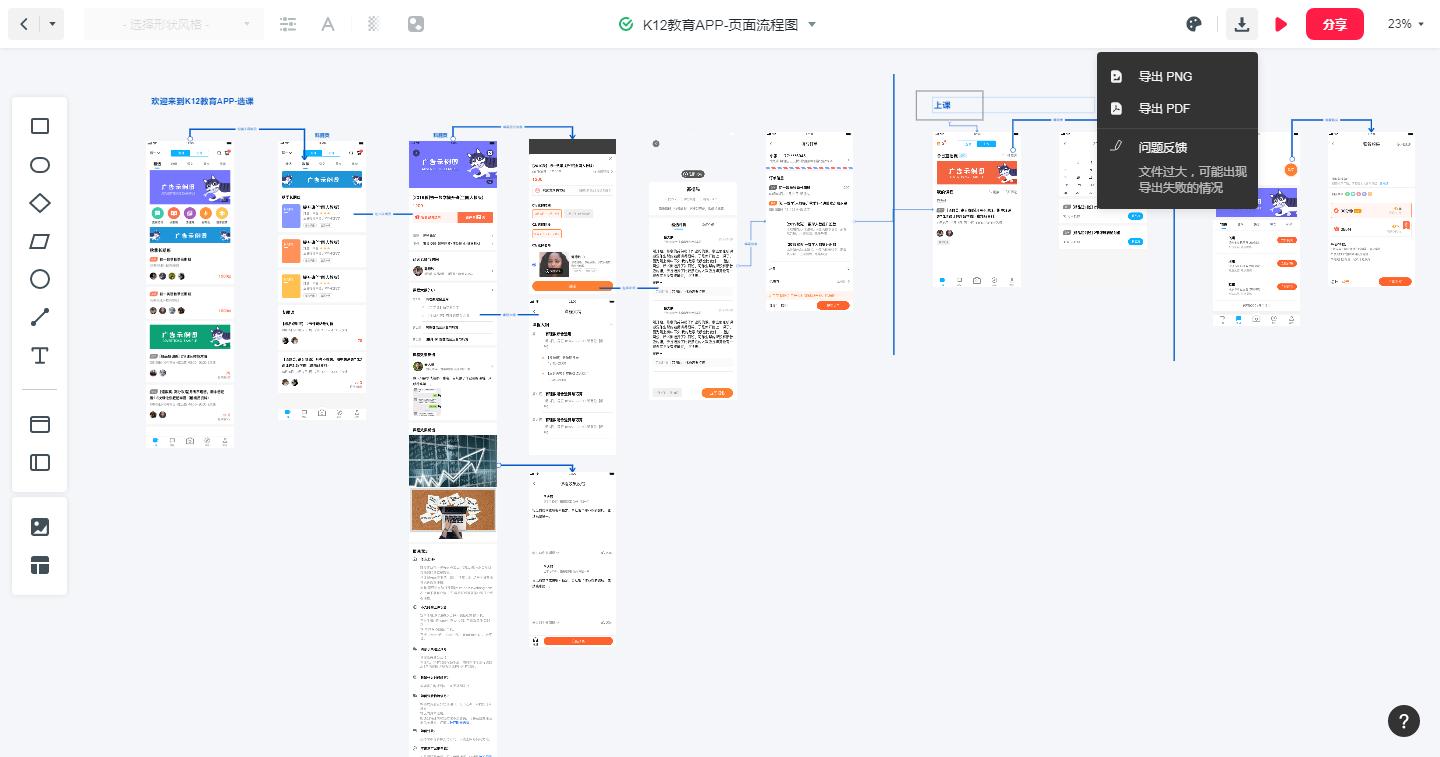
Task: Select the rectangle shape tool
Action: [40, 126]
